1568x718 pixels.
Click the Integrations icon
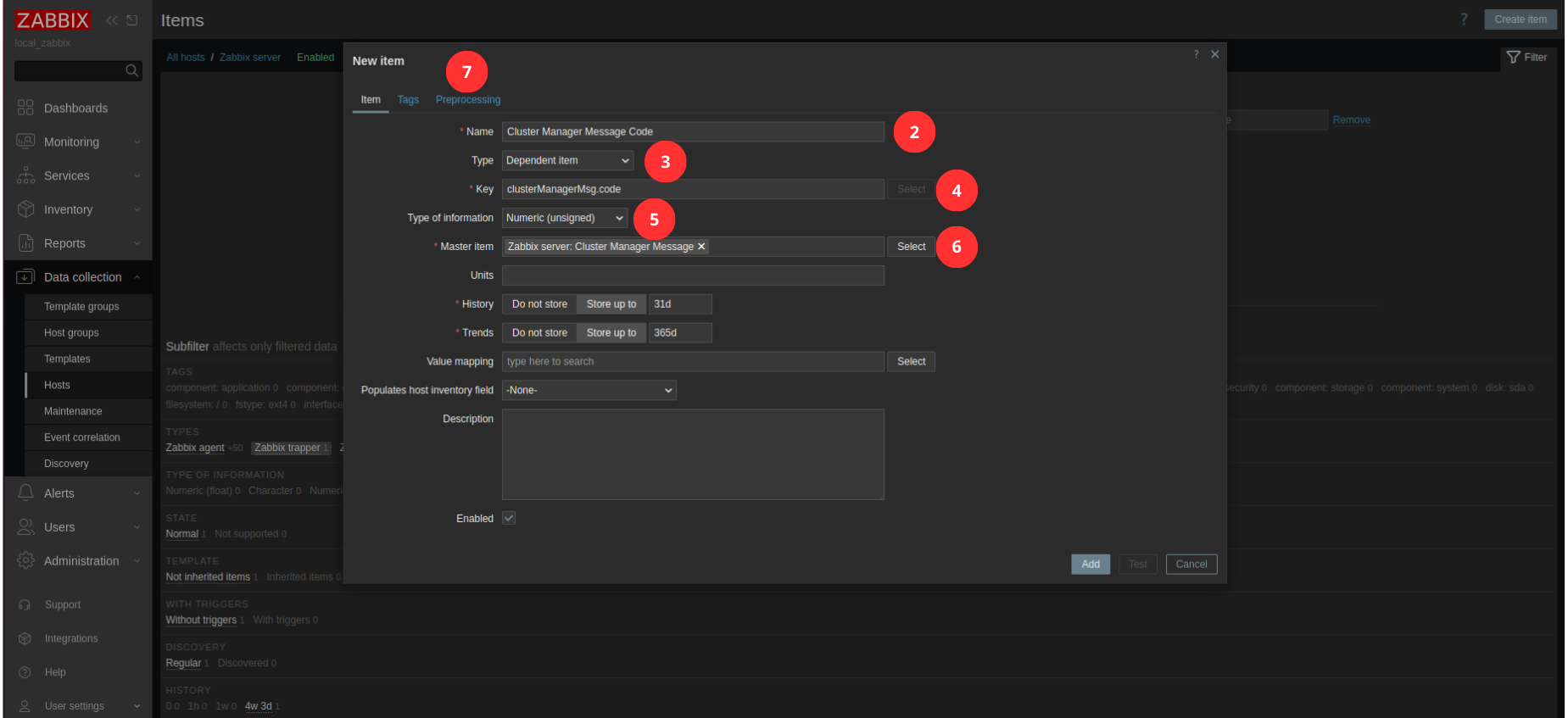point(25,638)
